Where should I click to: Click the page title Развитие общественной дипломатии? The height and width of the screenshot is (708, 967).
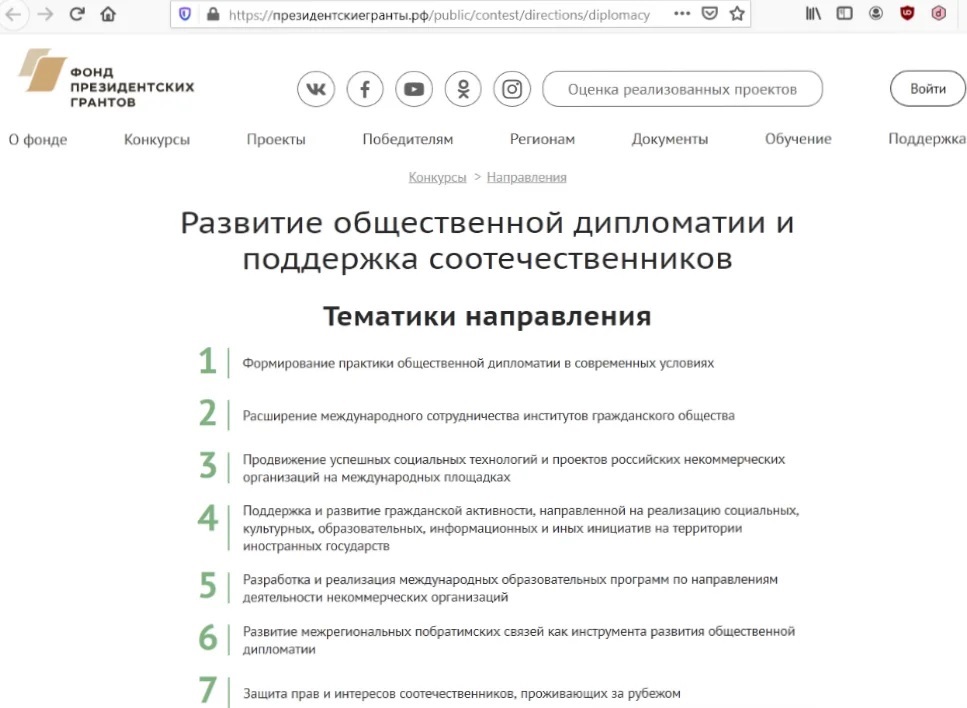point(487,241)
